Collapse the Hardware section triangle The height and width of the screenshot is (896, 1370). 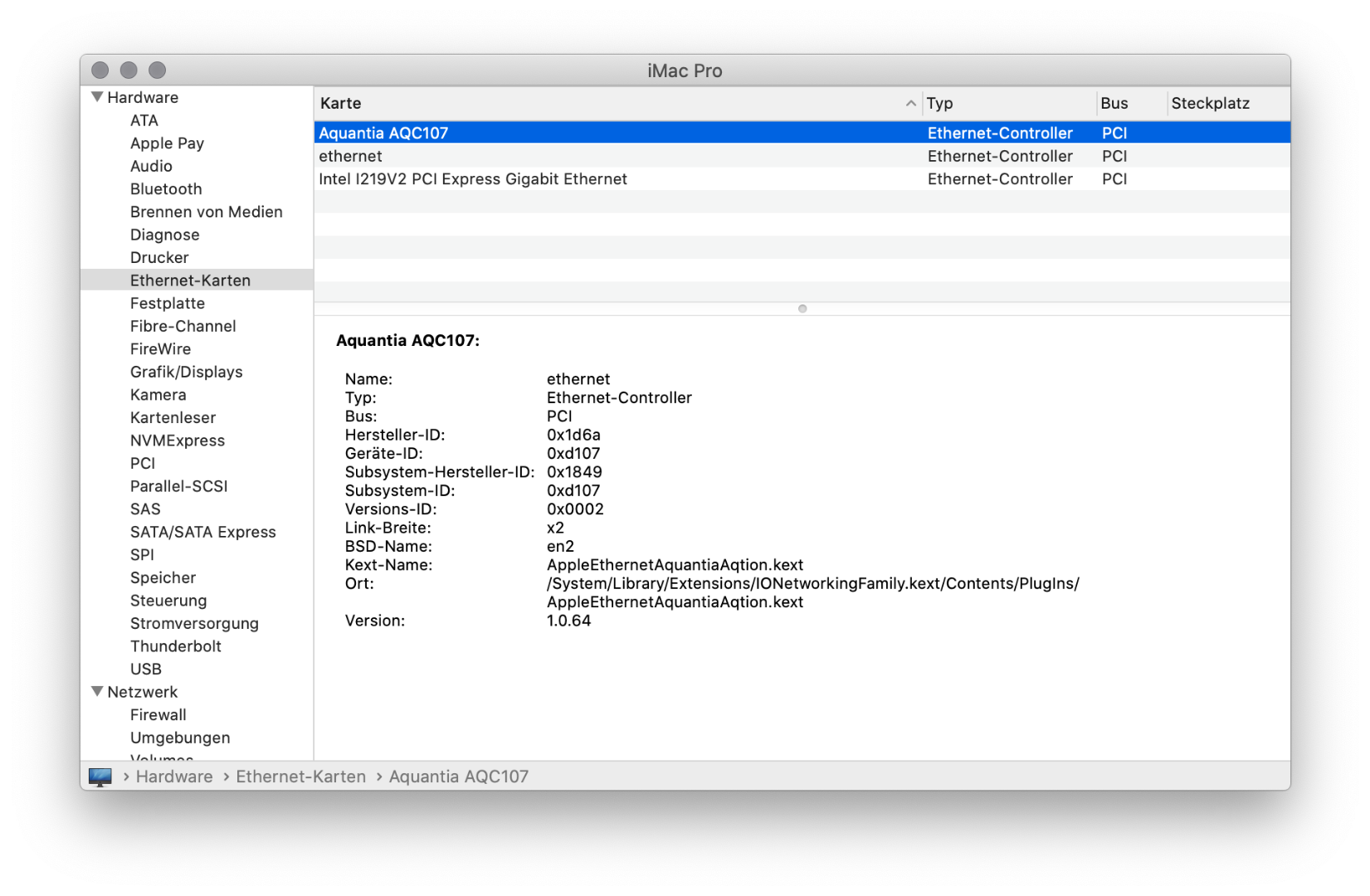pos(98,97)
